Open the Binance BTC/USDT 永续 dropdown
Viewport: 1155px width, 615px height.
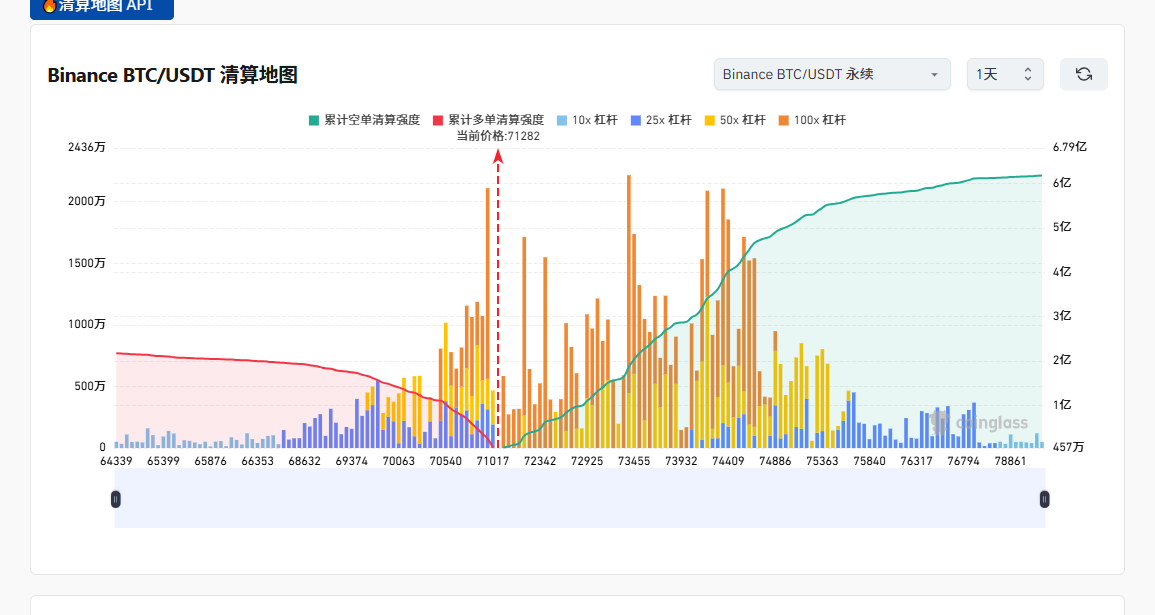coord(832,74)
